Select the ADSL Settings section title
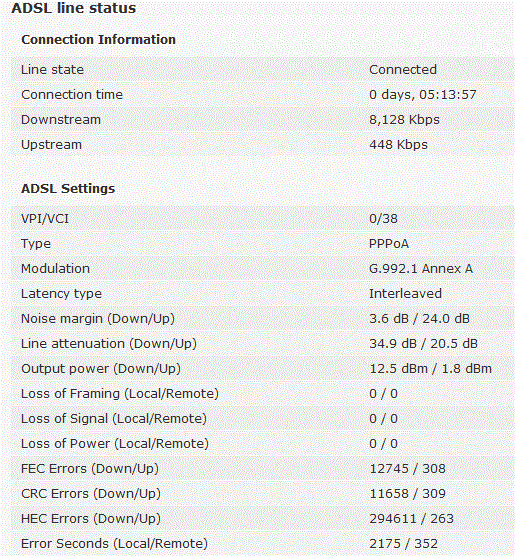This screenshot has width=515, height=556. coord(68,188)
